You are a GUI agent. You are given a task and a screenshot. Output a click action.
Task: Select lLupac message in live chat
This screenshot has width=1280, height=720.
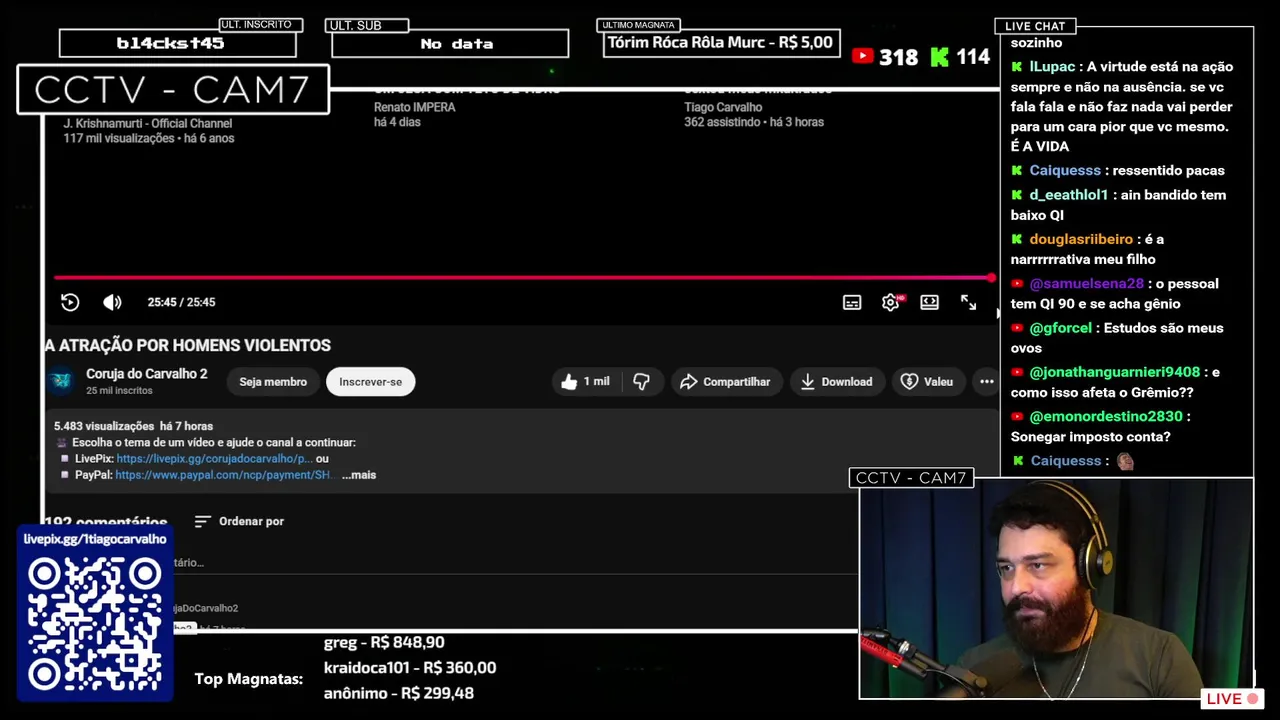1121,107
